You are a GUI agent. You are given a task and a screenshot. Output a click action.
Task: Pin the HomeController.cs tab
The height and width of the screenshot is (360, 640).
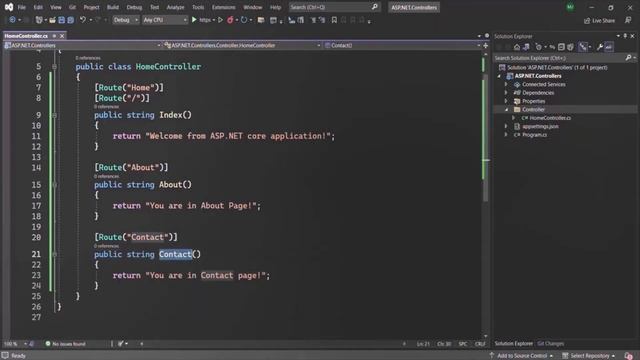[54, 36]
